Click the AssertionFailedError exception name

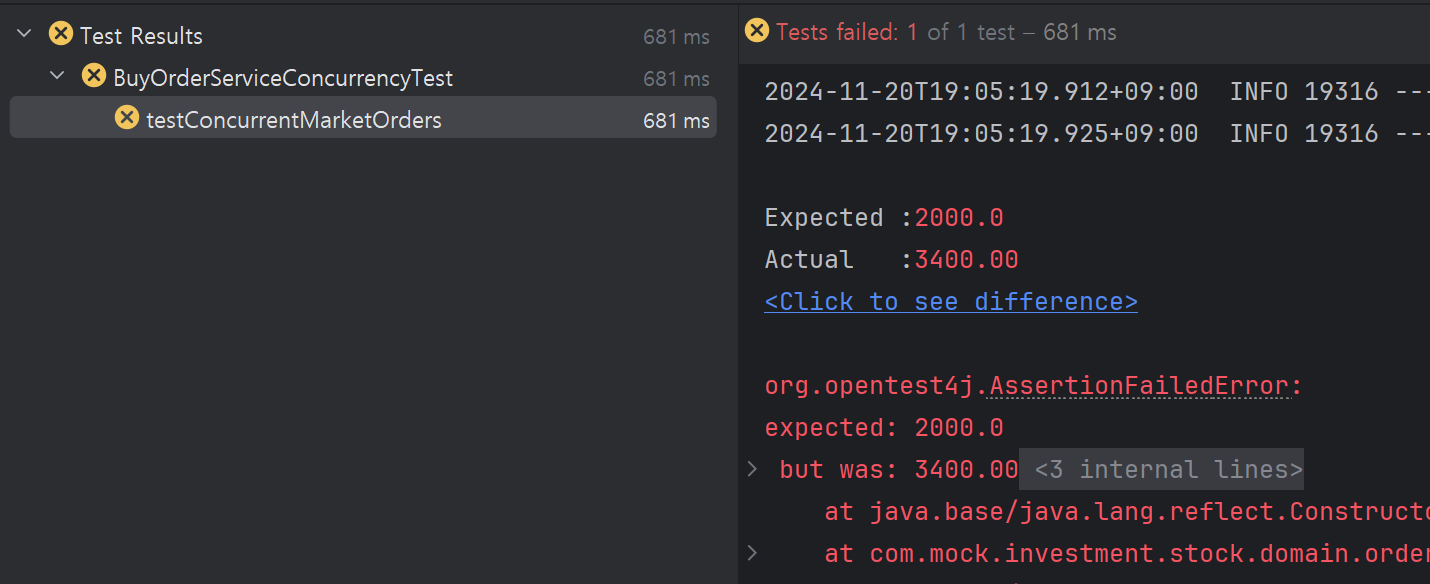pyautogui.click(x=1139, y=386)
